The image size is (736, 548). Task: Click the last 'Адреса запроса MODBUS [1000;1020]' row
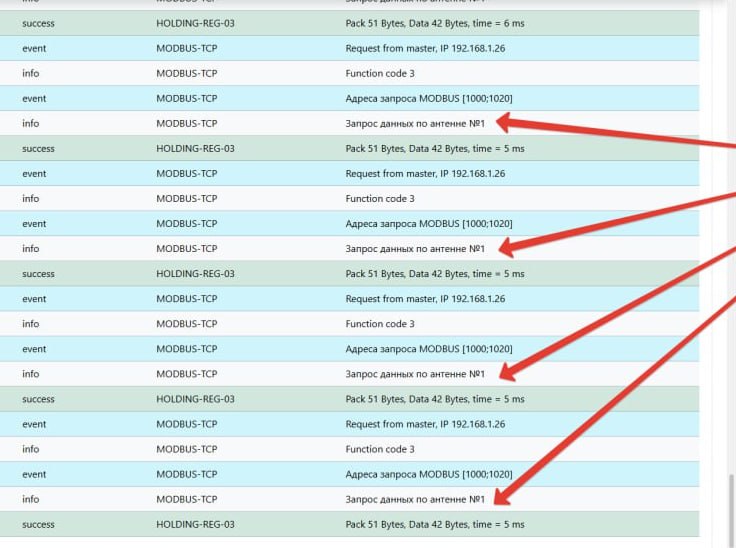click(429, 474)
